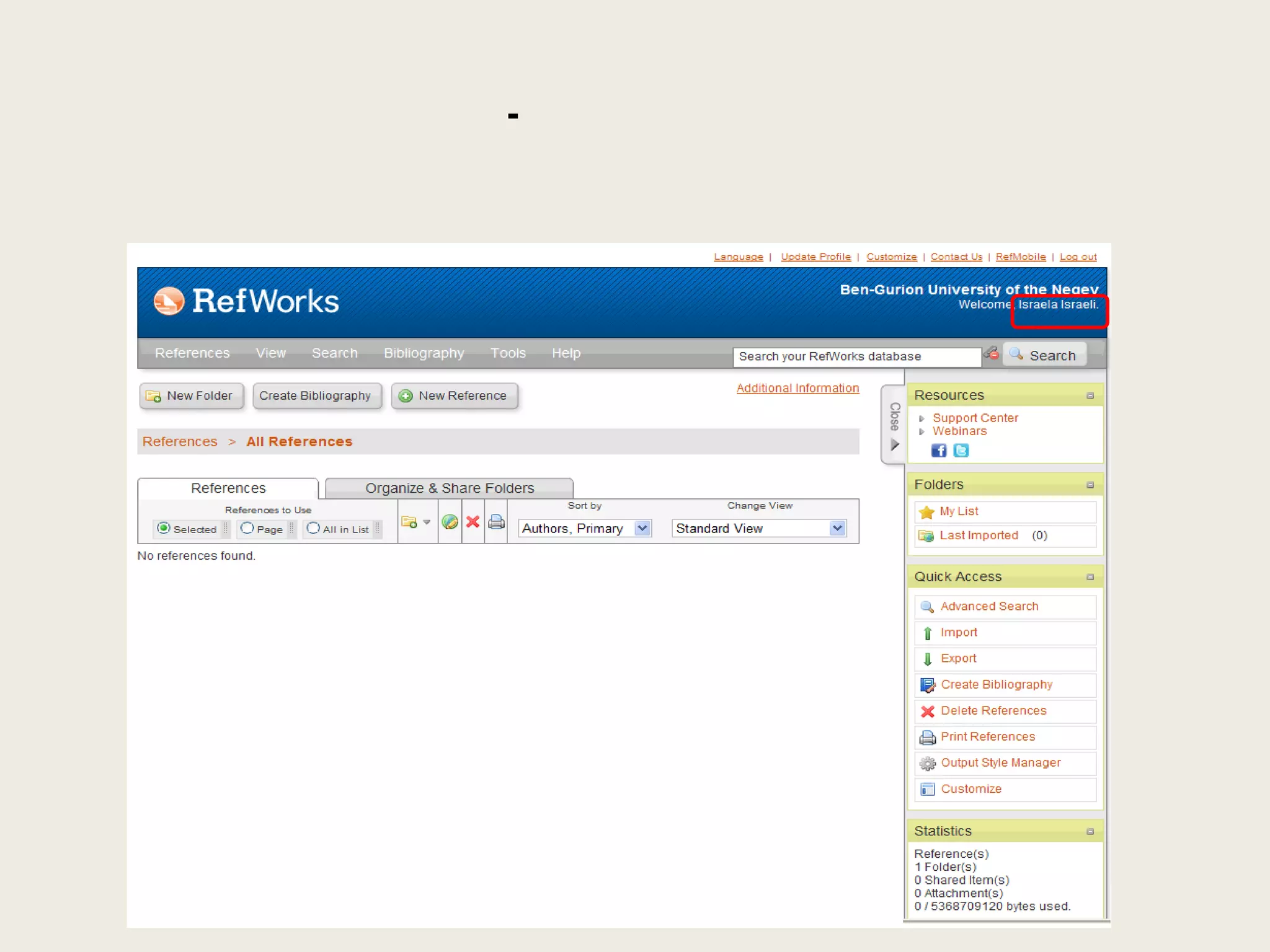This screenshot has width=1270, height=952.
Task: Click the Twitter icon in Resources
Action: pos(961,451)
